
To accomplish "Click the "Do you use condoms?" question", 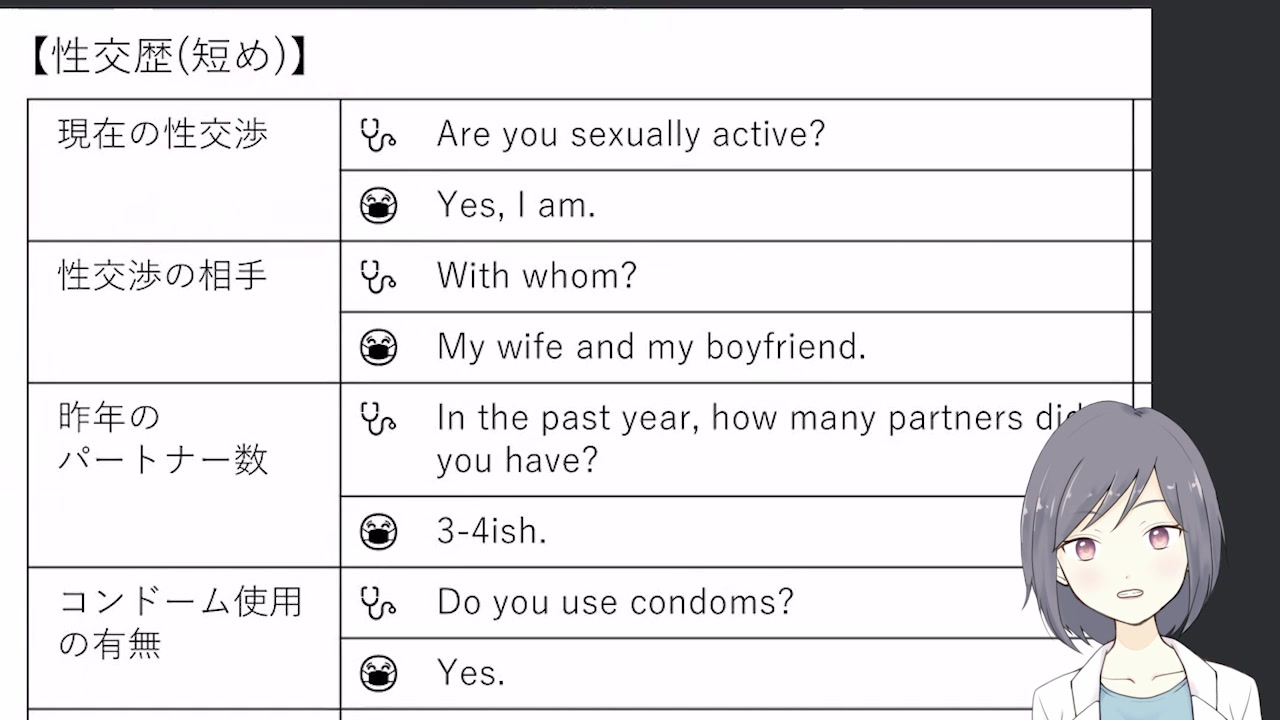I will (615, 602).
